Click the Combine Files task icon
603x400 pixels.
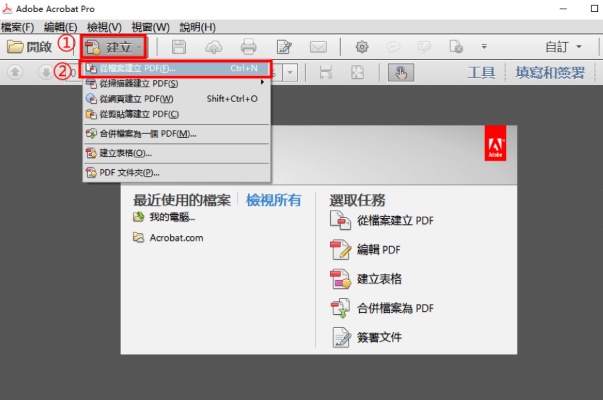coord(340,308)
